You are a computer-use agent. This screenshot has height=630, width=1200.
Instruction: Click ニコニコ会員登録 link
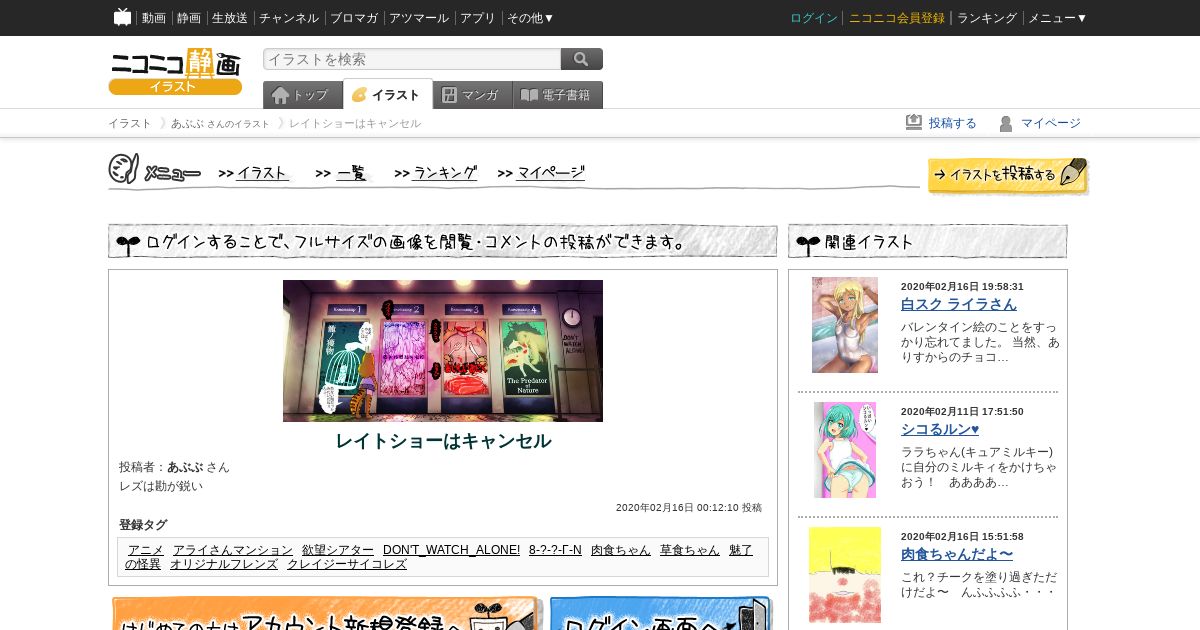tap(897, 18)
